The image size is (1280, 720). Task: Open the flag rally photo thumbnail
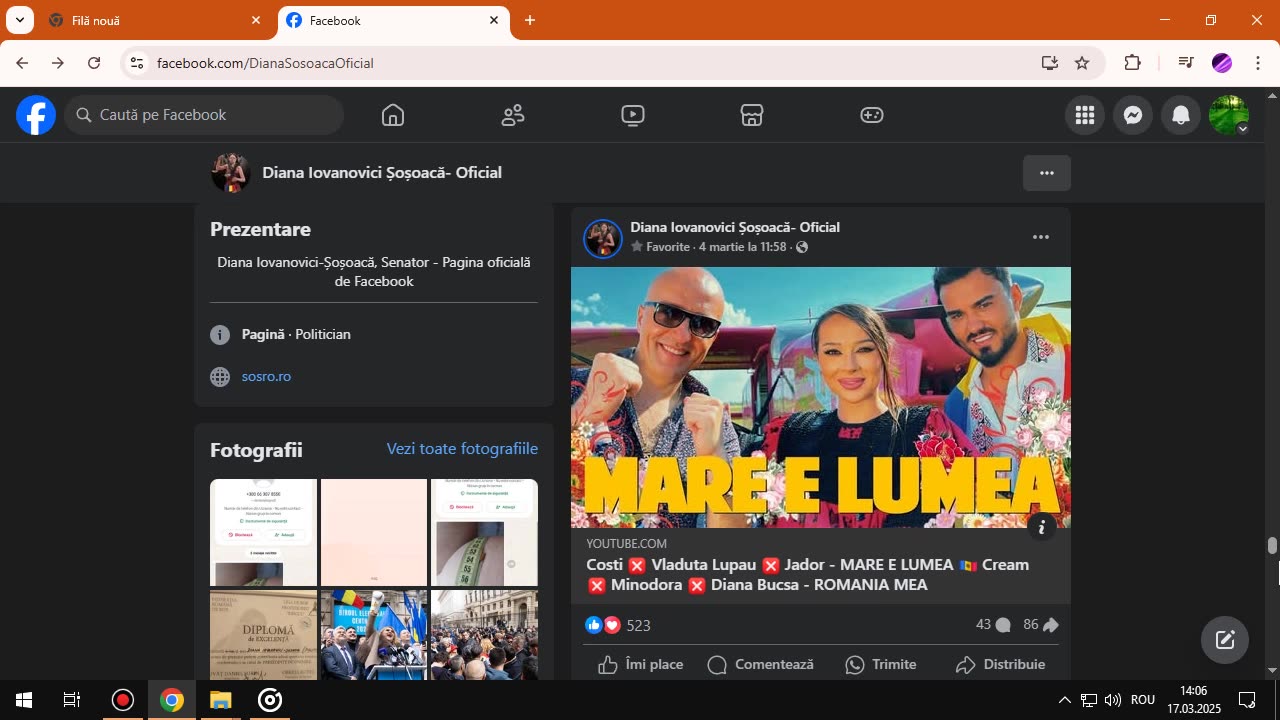pyautogui.click(x=374, y=635)
